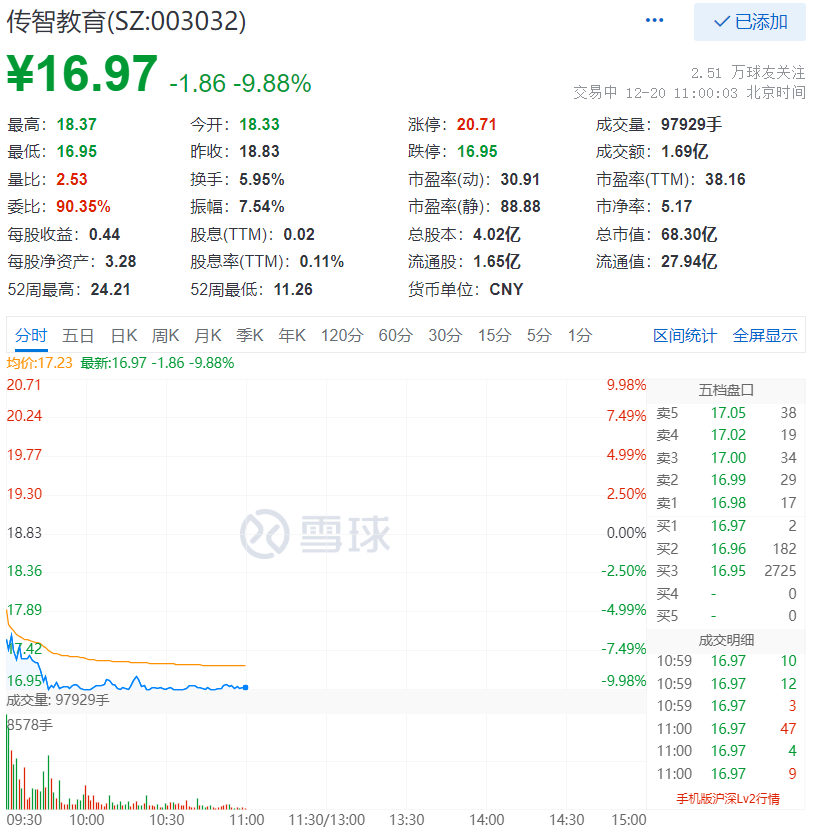
Task: Open the 日K candlestick tab
Action: (124, 336)
